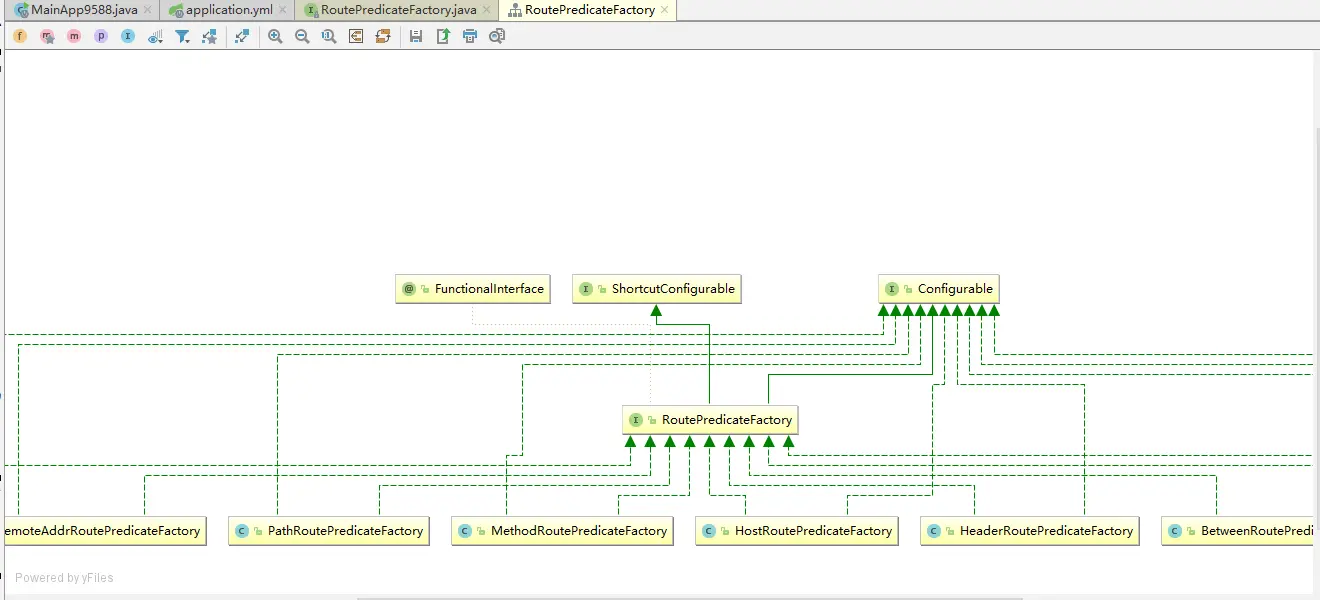Toggle Fields display in diagram

(x=20, y=36)
